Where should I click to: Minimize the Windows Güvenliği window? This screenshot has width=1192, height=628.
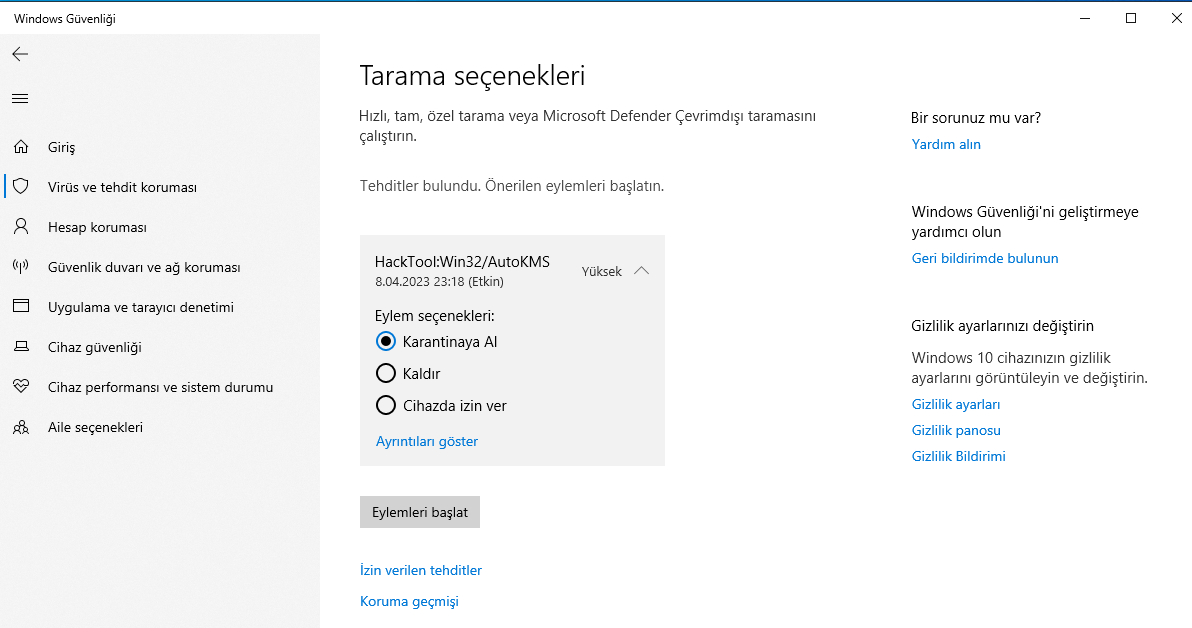coord(1085,18)
